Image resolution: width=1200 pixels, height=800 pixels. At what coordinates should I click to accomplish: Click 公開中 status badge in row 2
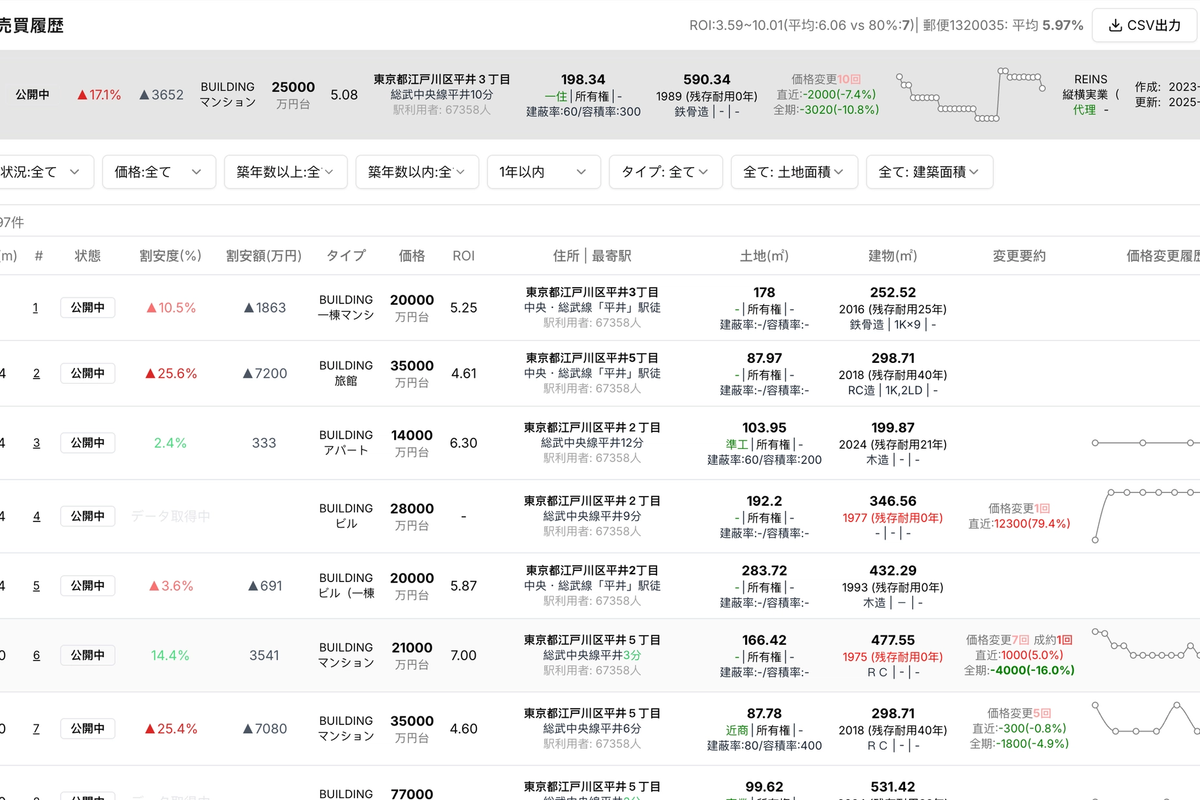coord(87,373)
